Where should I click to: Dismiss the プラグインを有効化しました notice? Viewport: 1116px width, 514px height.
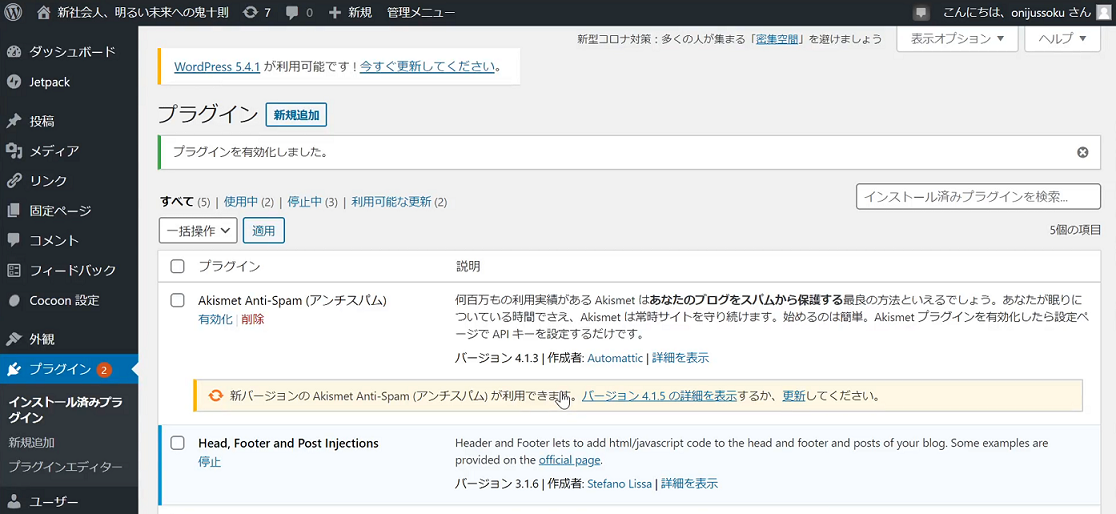click(x=1083, y=152)
